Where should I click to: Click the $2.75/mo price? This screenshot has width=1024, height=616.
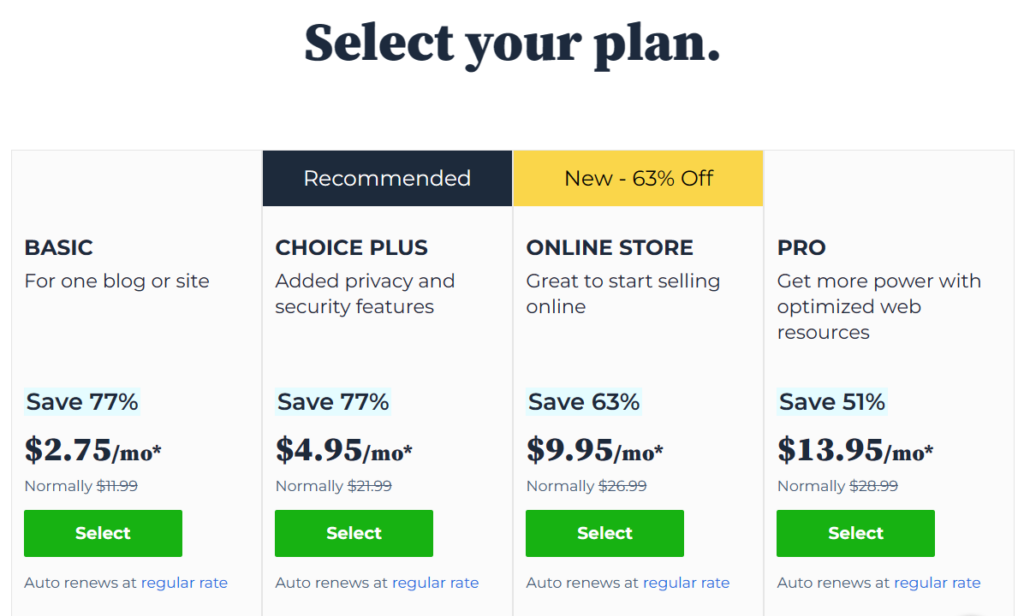tap(93, 451)
